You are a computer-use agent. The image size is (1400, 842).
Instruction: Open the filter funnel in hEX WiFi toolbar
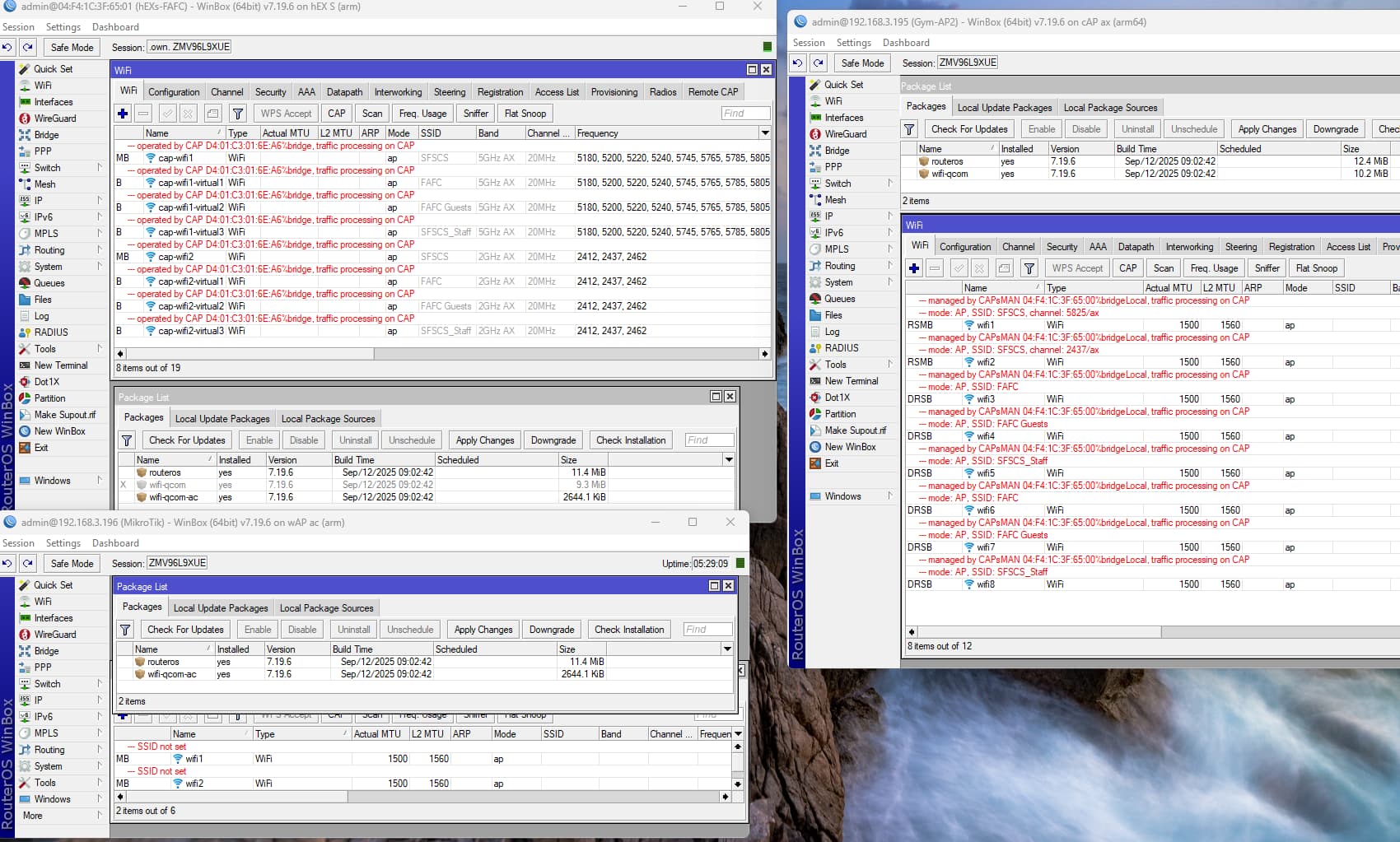[238, 114]
